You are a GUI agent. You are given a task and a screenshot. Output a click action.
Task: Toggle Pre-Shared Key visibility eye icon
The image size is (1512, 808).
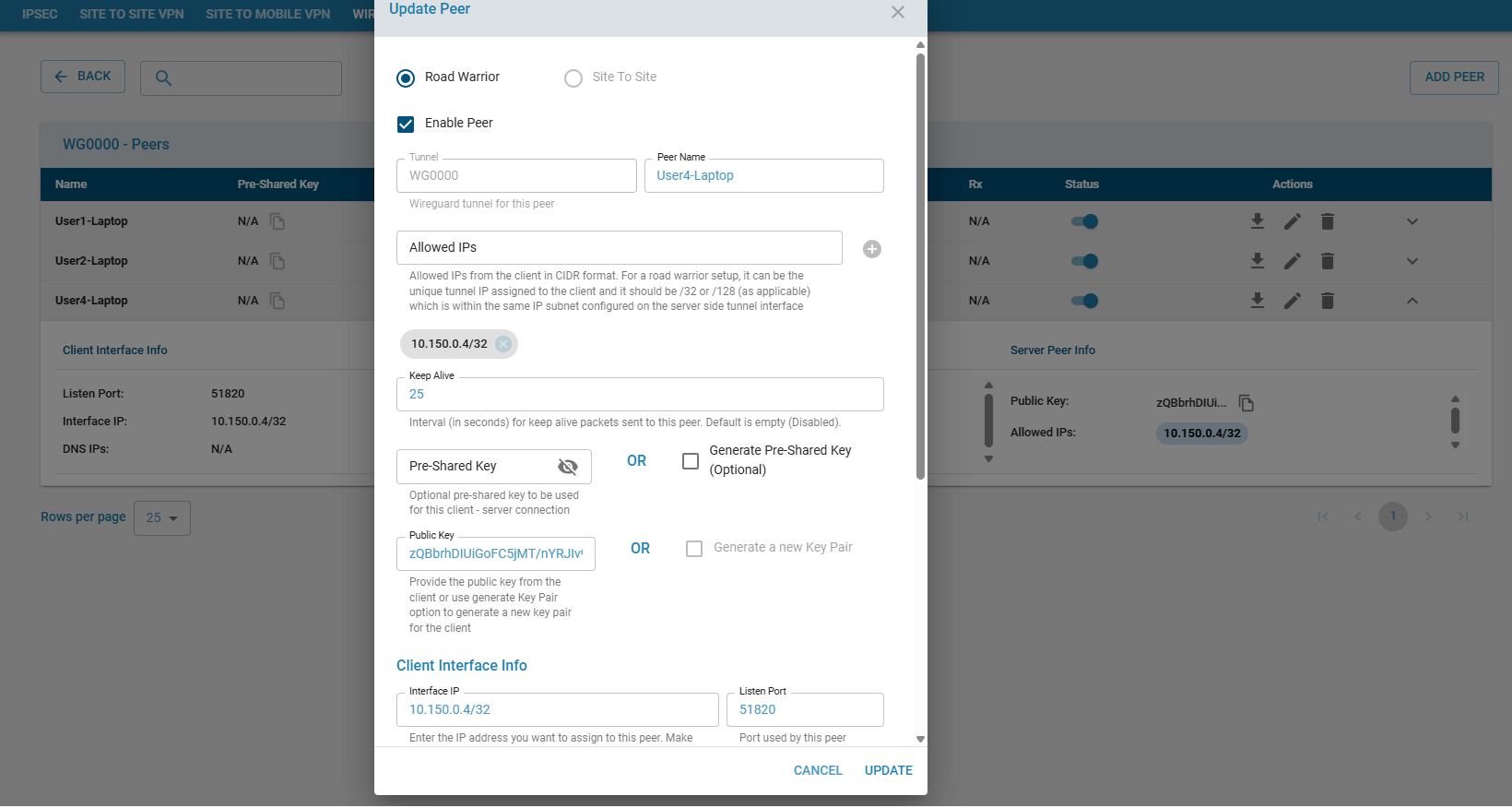coord(568,467)
